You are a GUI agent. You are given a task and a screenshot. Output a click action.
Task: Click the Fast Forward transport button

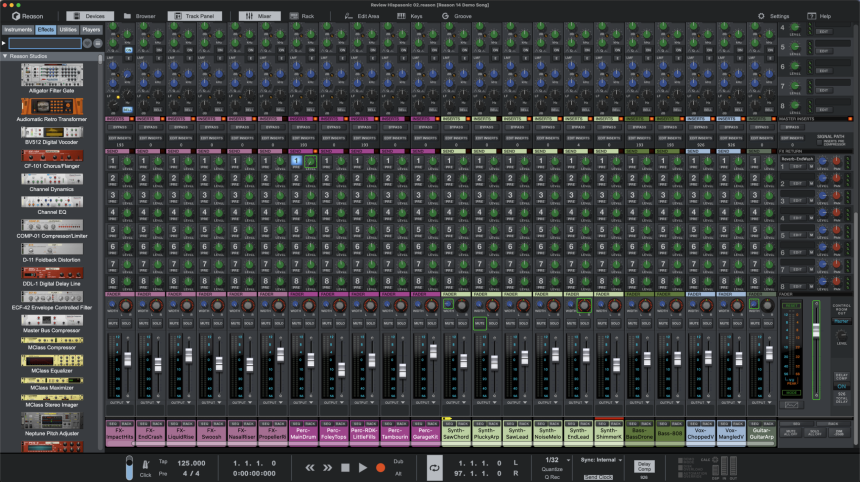click(x=327, y=468)
